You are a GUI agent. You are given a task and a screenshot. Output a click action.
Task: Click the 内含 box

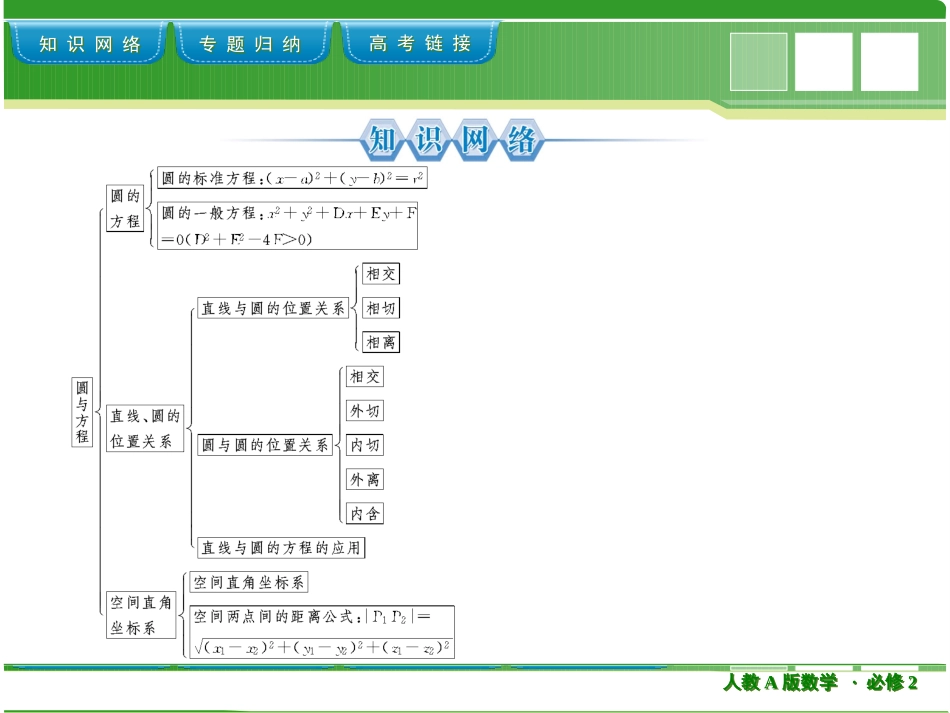pyautogui.click(x=365, y=514)
